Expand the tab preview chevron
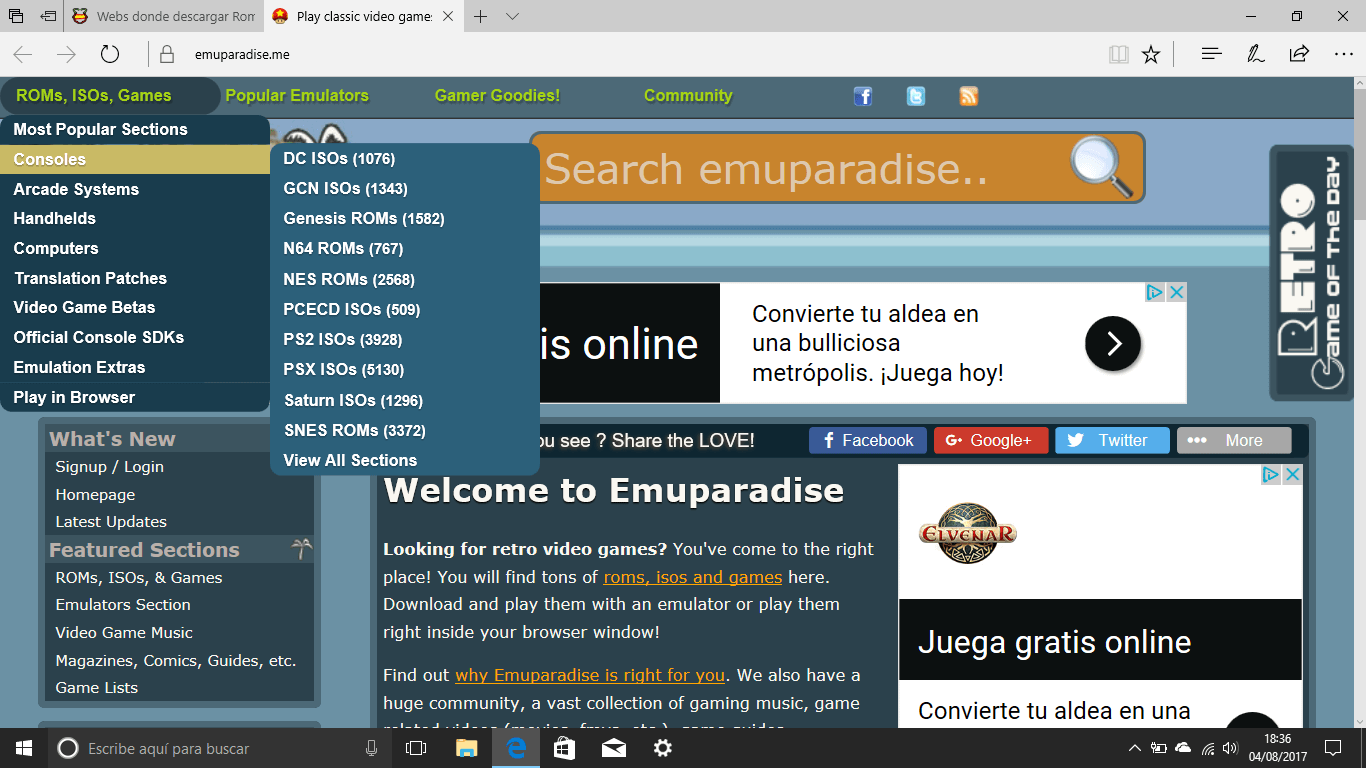This screenshot has height=768, width=1366. (513, 16)
